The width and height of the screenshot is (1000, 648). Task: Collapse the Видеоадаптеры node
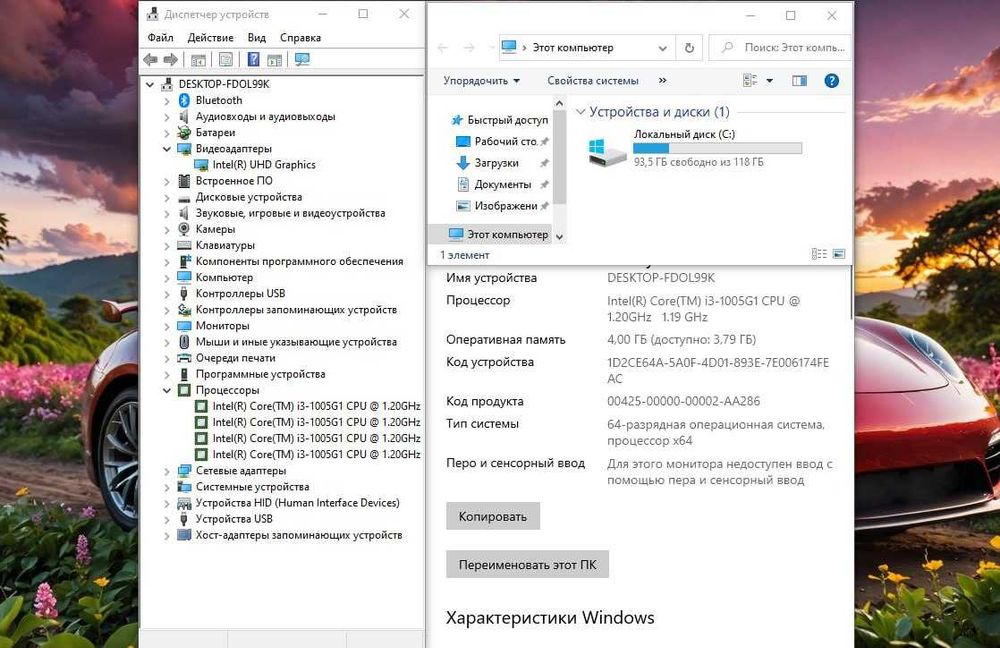click(x=167, y=149)
